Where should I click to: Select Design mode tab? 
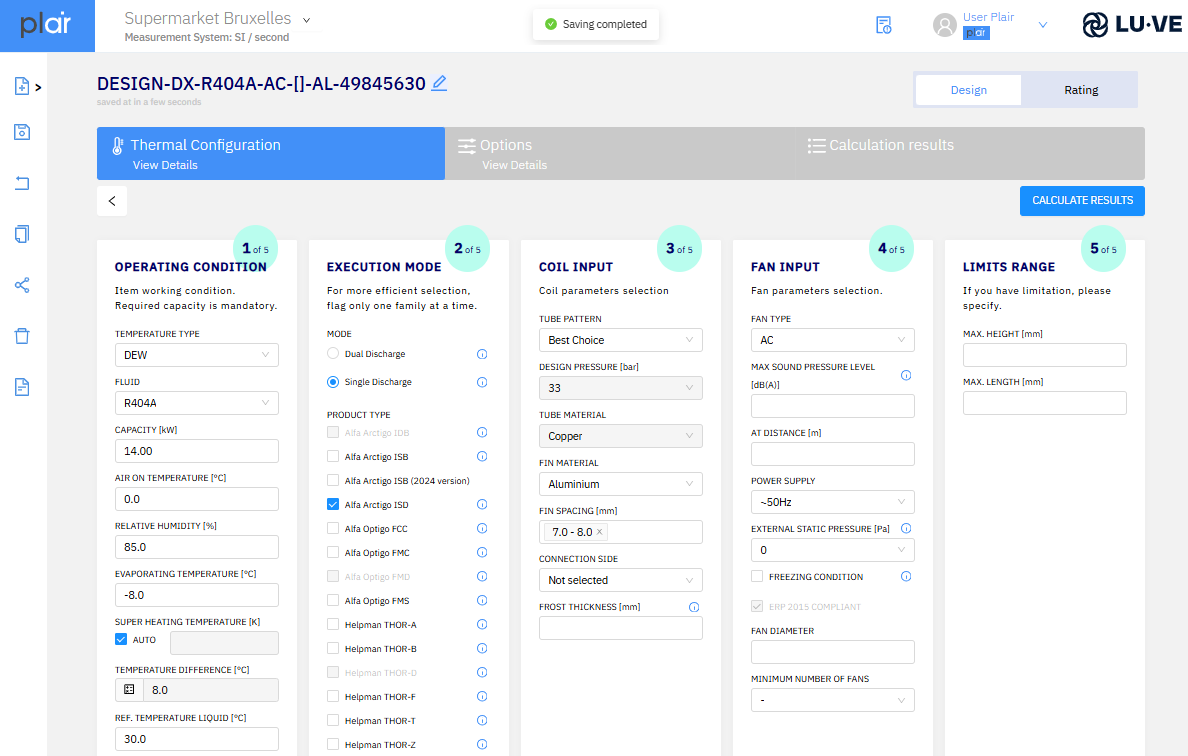click(968, 90)
